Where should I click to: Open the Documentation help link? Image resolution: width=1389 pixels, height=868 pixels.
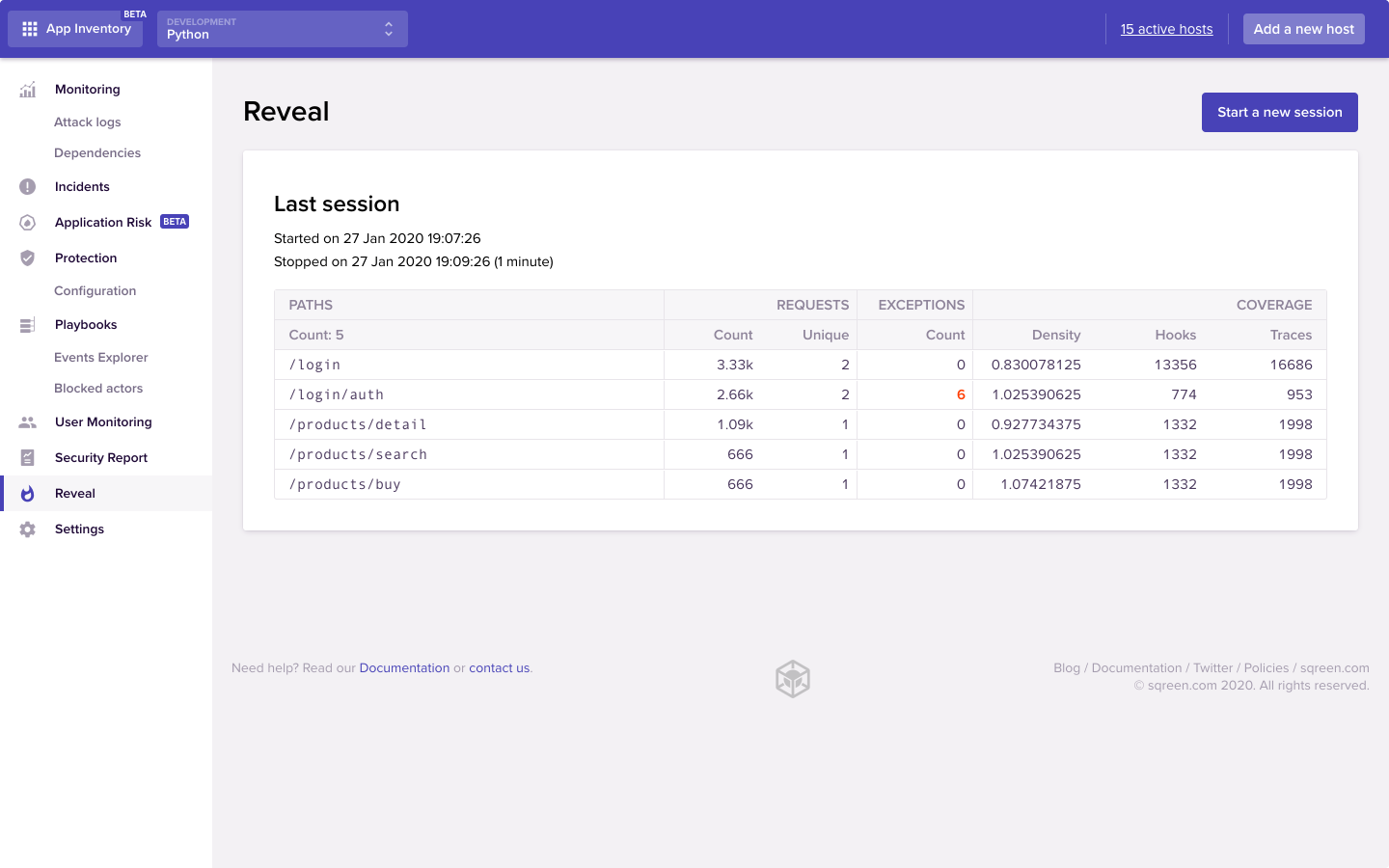[x=404, y=668]
